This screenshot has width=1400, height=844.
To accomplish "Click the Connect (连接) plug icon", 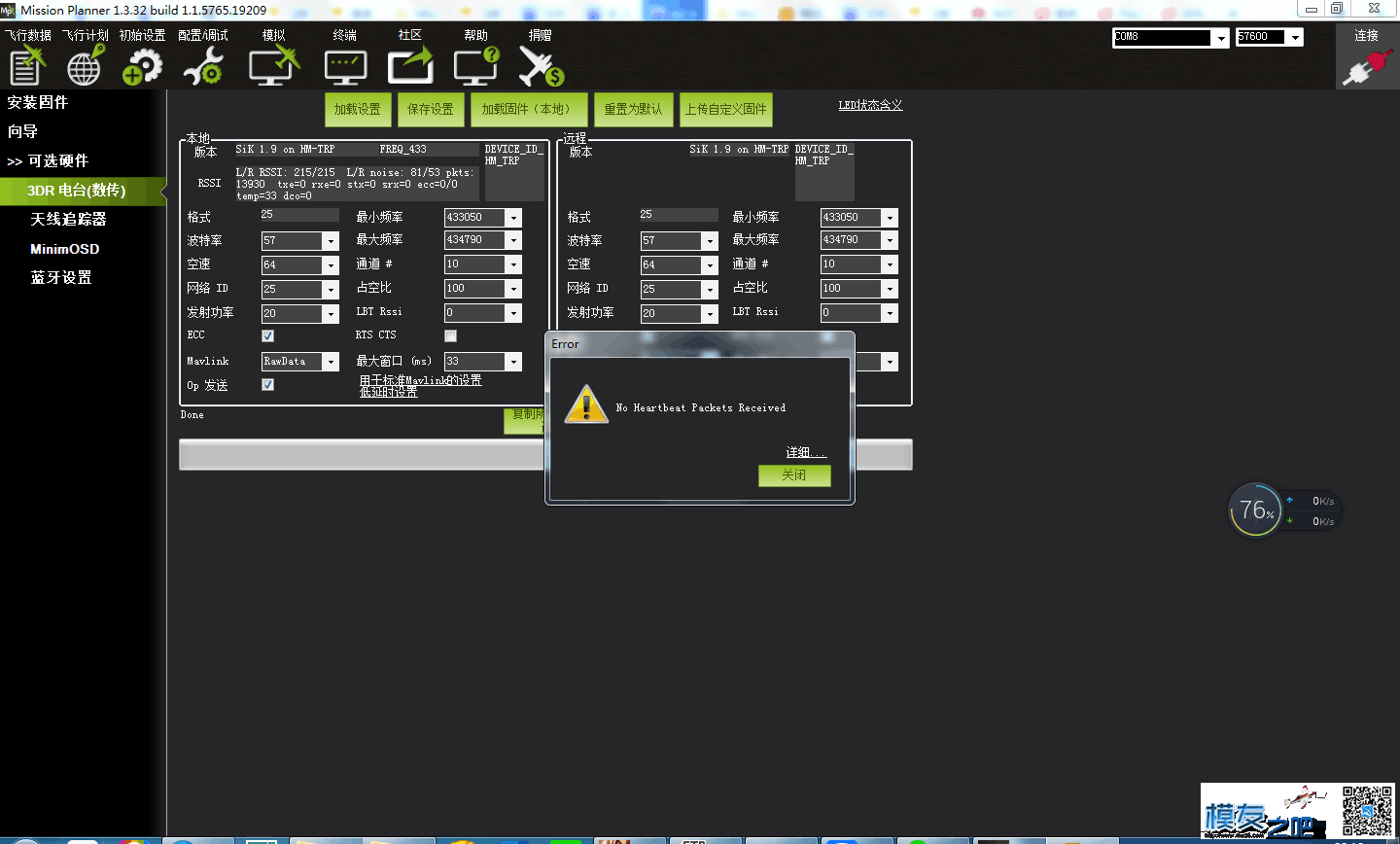I will (1367, 68).
